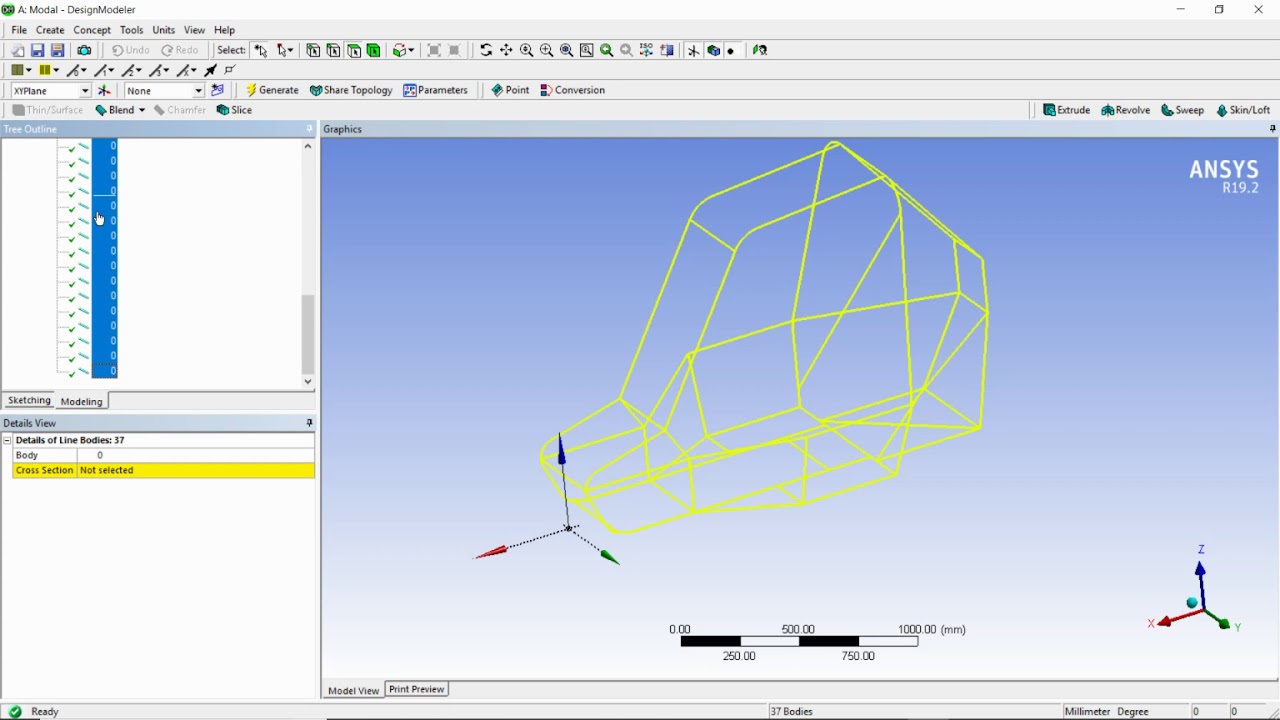This screenshot has width=1280, height=720.
Task: Open the Create menu
Action: pos(50,30)
